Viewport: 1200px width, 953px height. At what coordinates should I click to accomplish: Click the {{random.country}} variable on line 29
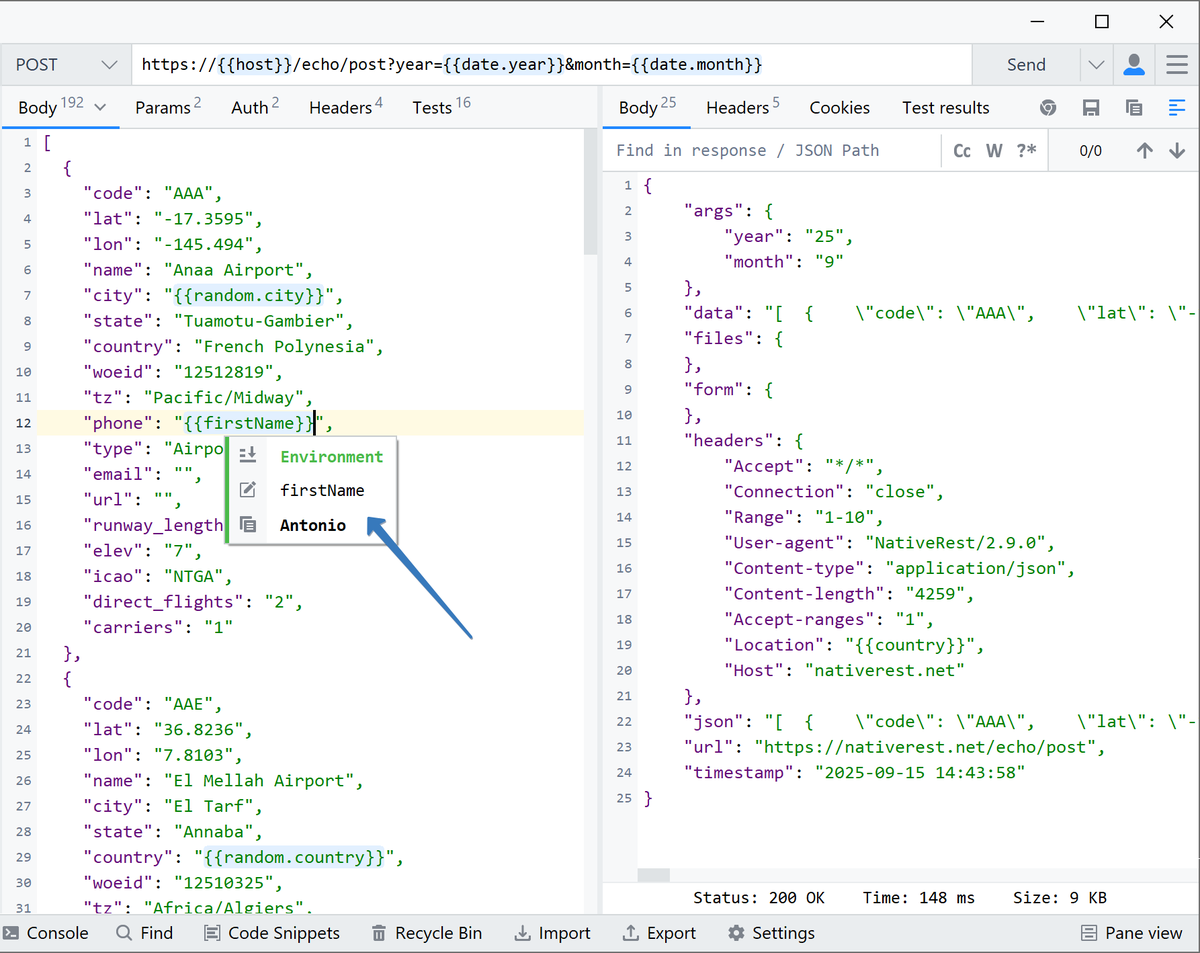point(294,857)
